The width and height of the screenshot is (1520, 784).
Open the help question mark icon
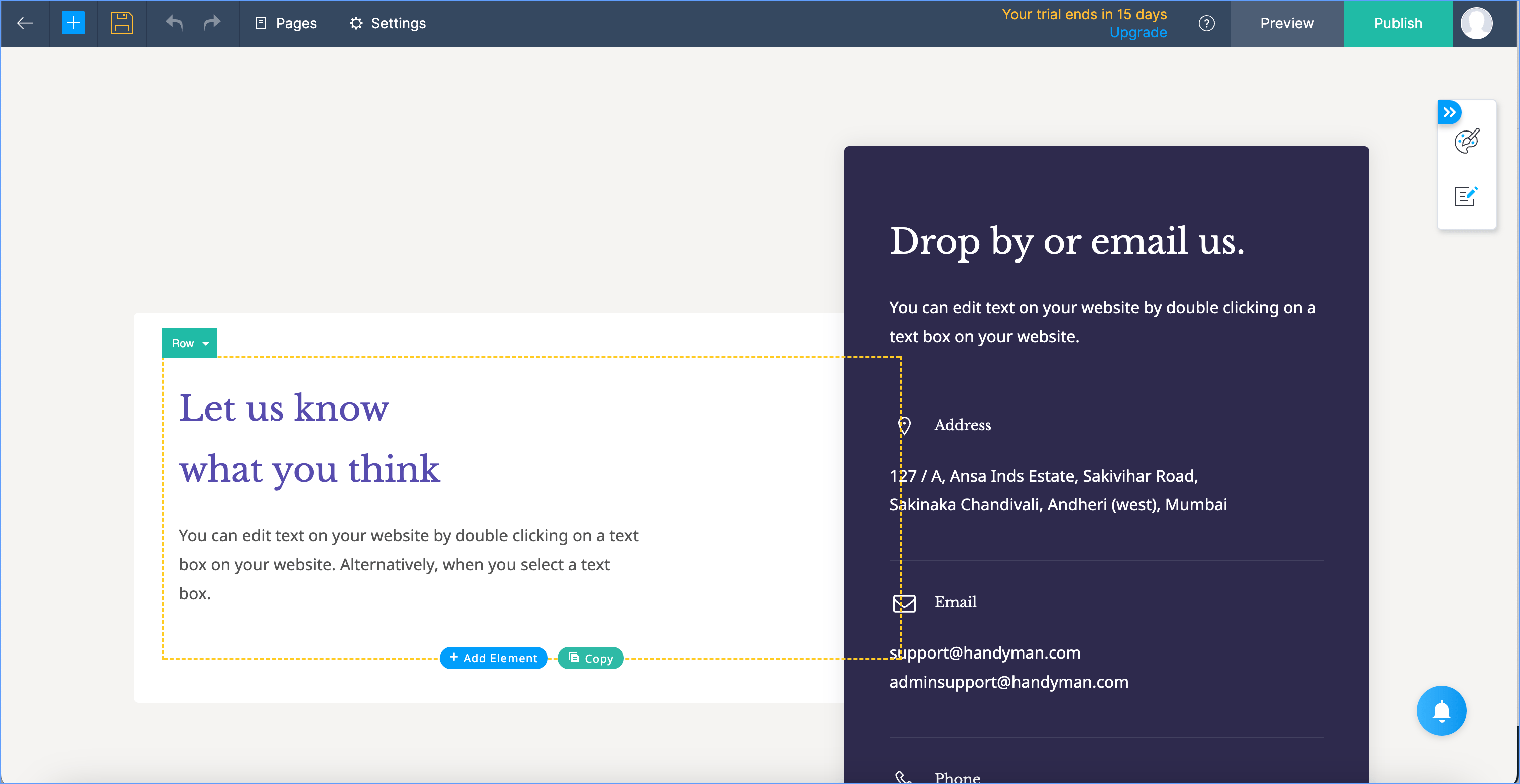[1206, 23]
